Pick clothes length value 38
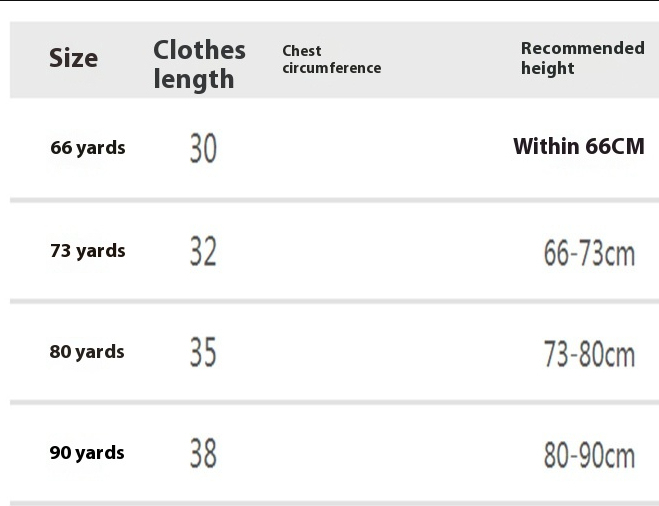Screen dimensions: 659x506 [203, 454]
